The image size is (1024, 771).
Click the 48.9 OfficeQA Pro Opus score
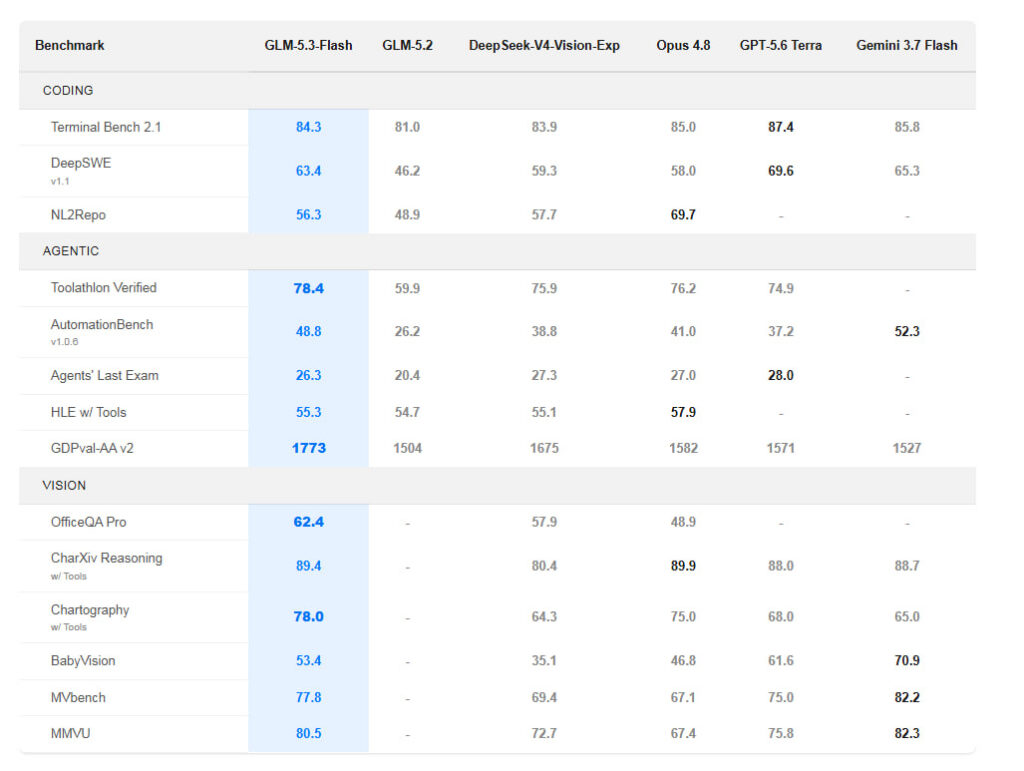683,522
